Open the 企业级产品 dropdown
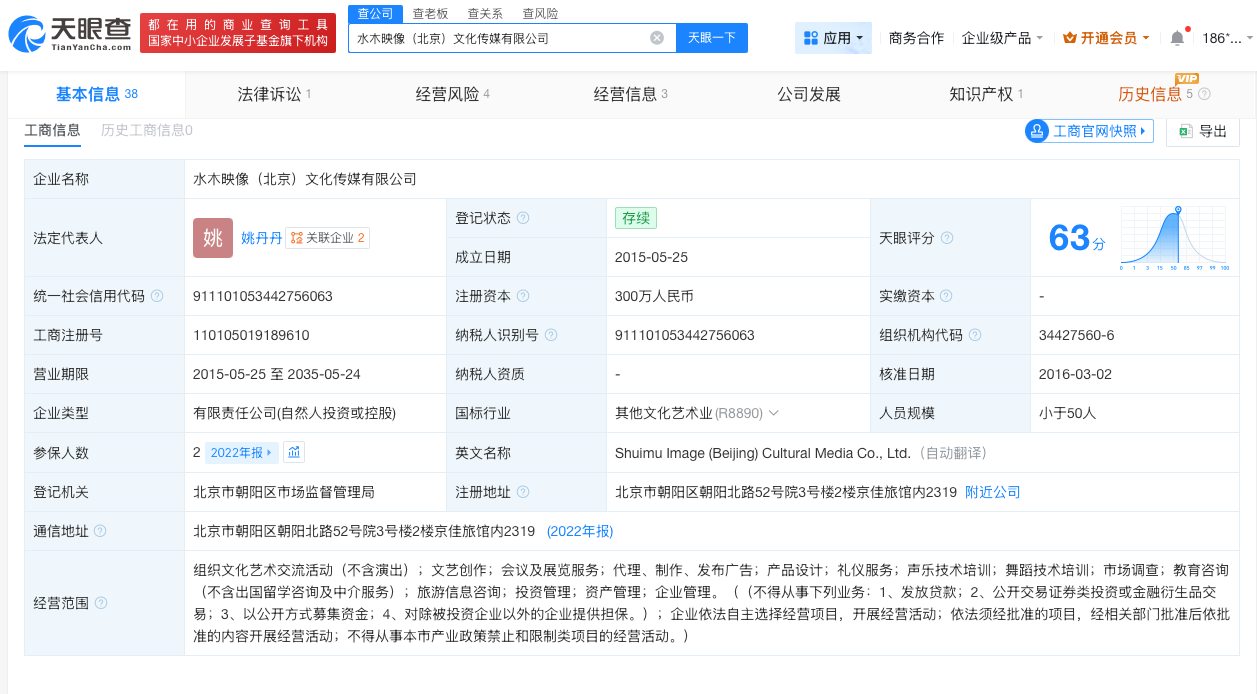Viewport: 1257px width, 694px height. tap(1001, 37)
